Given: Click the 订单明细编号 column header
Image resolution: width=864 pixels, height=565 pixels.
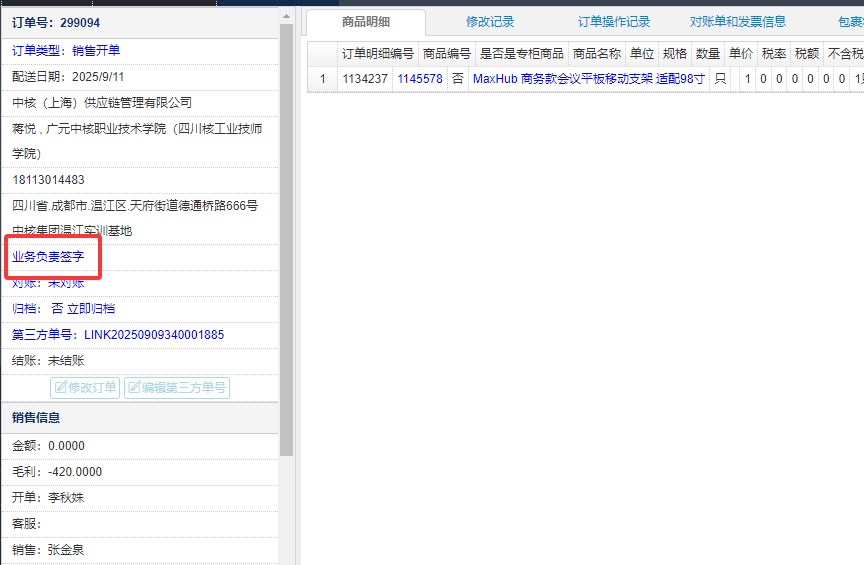Looking at the screenshot, I should [377, 54].
